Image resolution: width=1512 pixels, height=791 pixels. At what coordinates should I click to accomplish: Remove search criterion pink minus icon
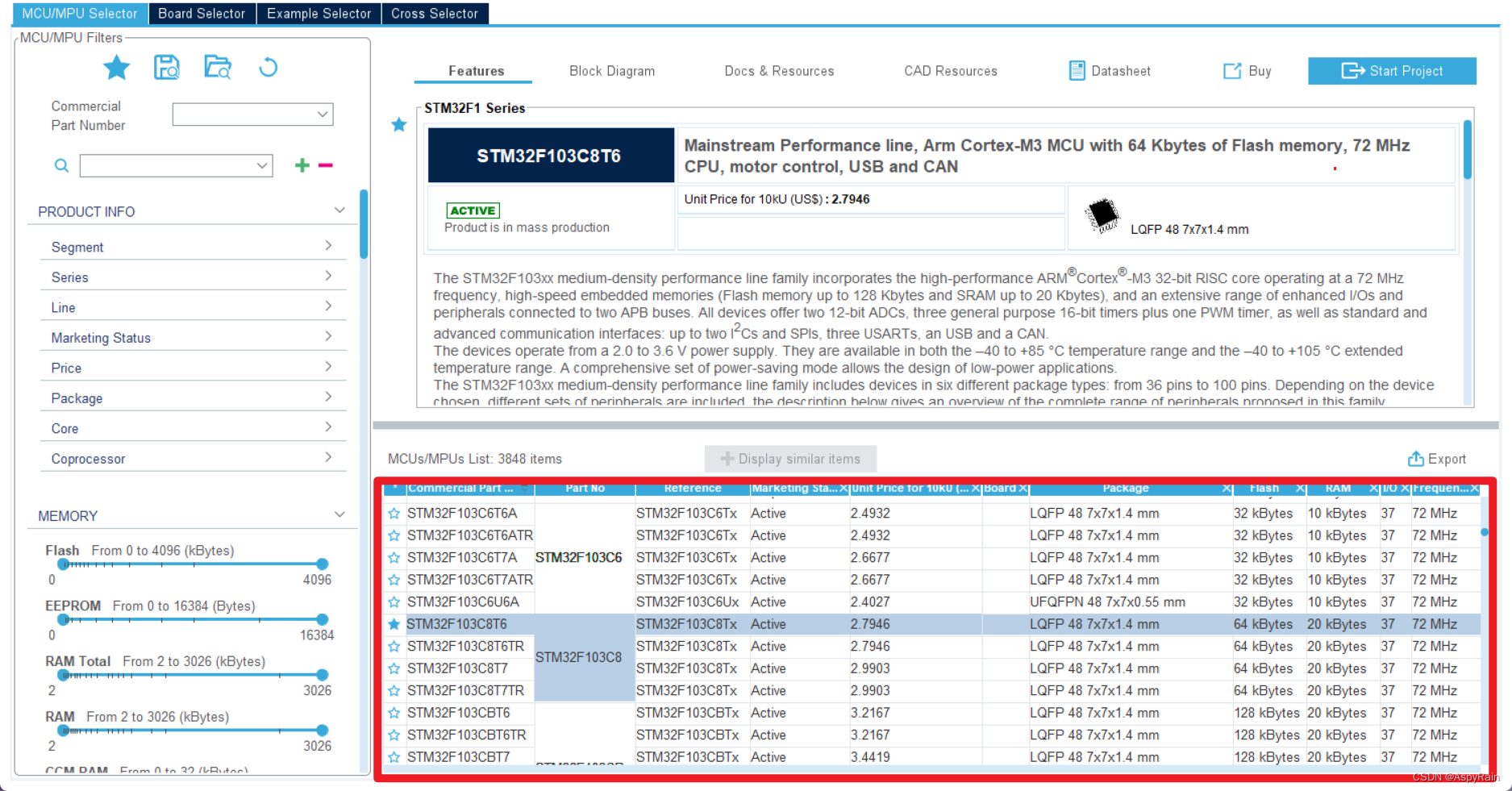coord(326,165)
